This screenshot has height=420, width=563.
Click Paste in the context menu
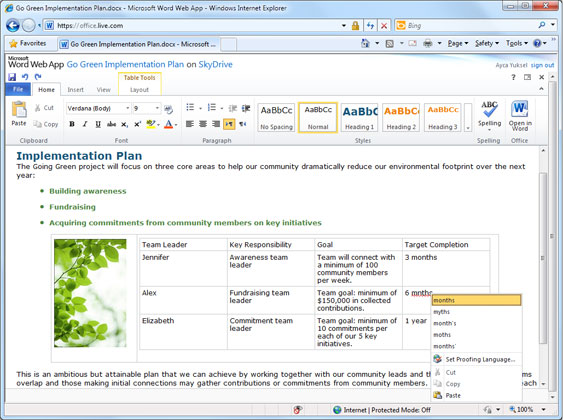(476, 396)
